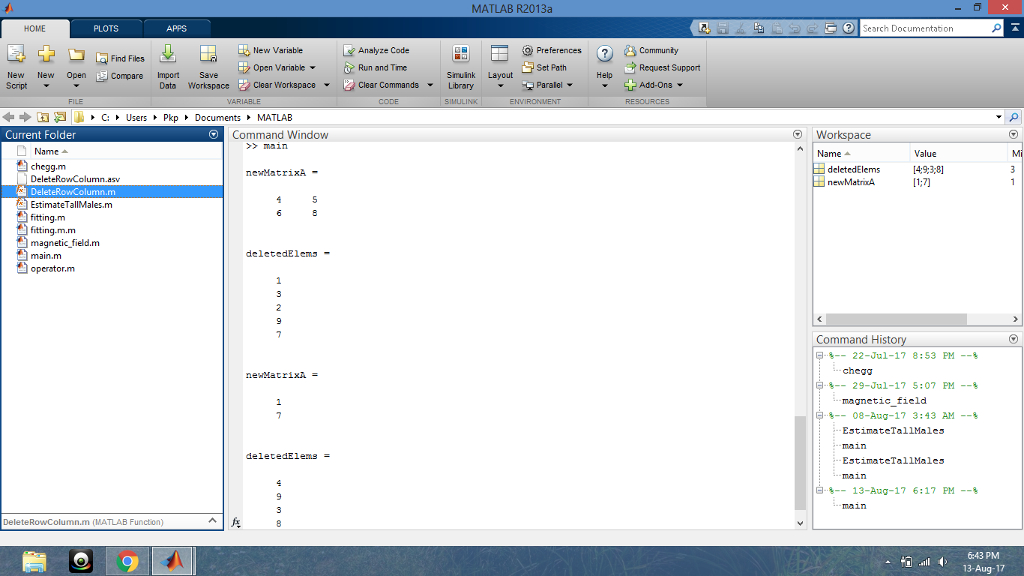Save Workspace to file

[x=208, y=67]
